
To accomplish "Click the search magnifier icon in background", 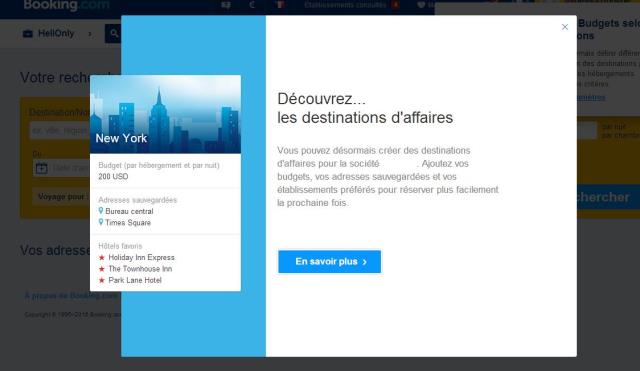I will [113, 33].
